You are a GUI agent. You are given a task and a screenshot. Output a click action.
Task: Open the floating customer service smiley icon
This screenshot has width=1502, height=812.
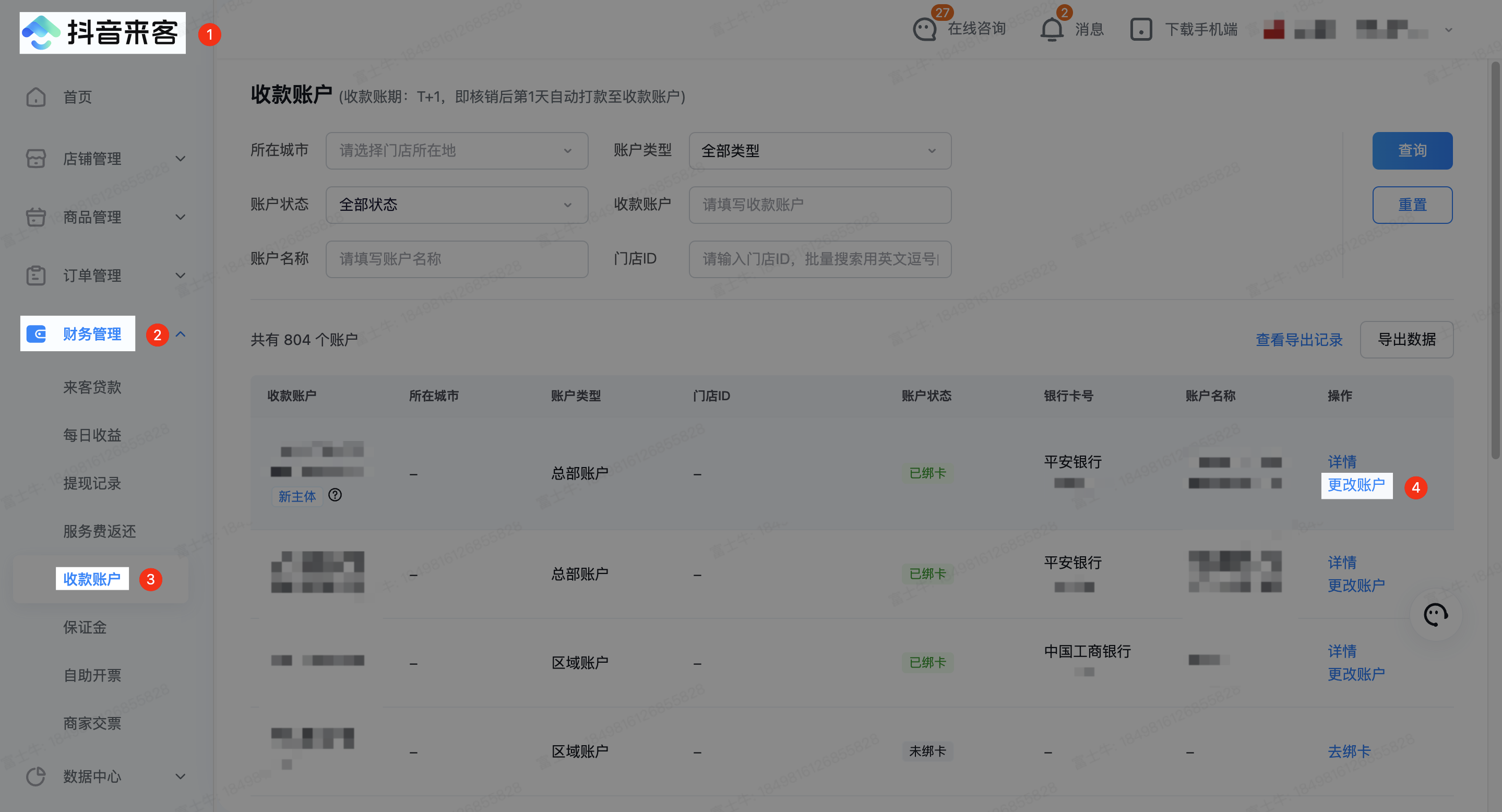(x=1435, y=614)
